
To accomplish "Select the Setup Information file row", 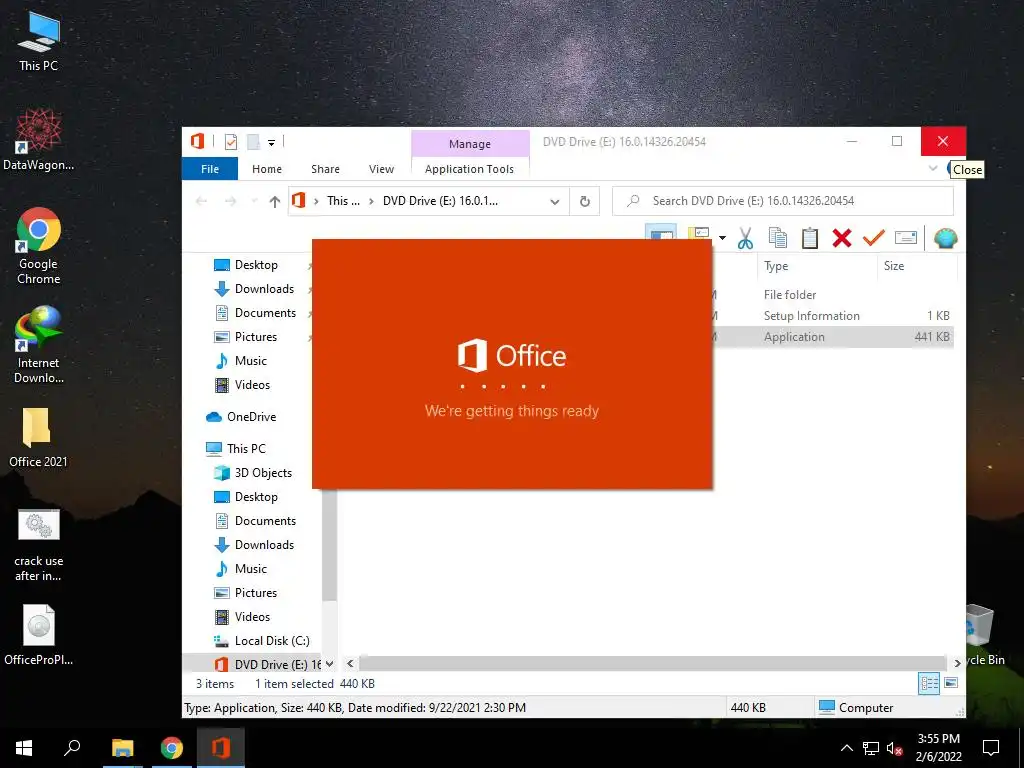I will point(811,315).
